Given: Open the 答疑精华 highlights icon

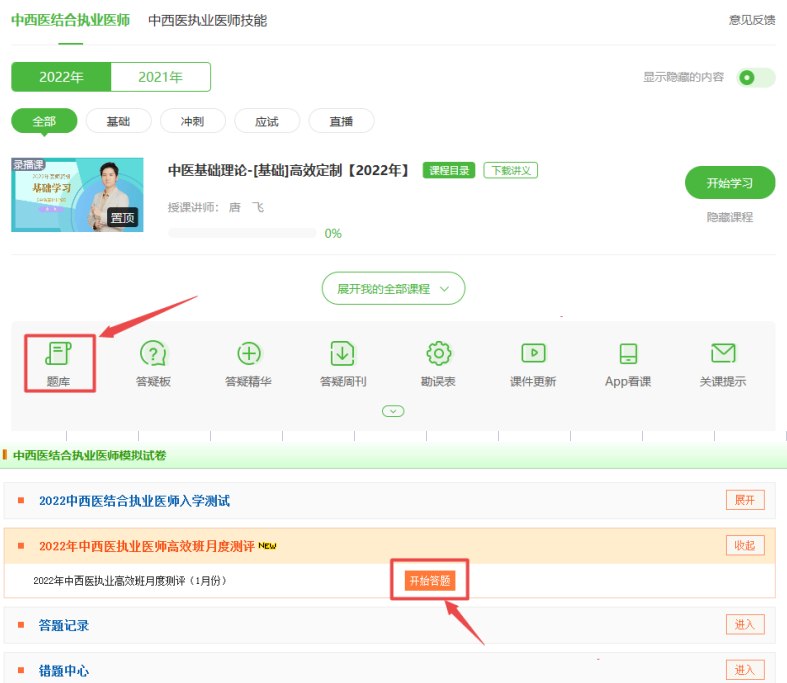Looking at the screenshot, I should click(248, 355).
